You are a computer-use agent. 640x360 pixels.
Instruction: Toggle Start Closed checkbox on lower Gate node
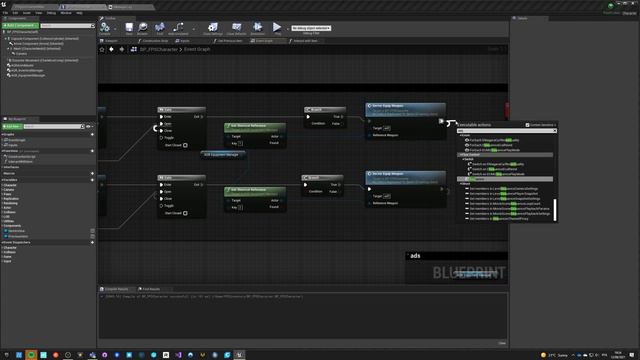click(185, 213)
